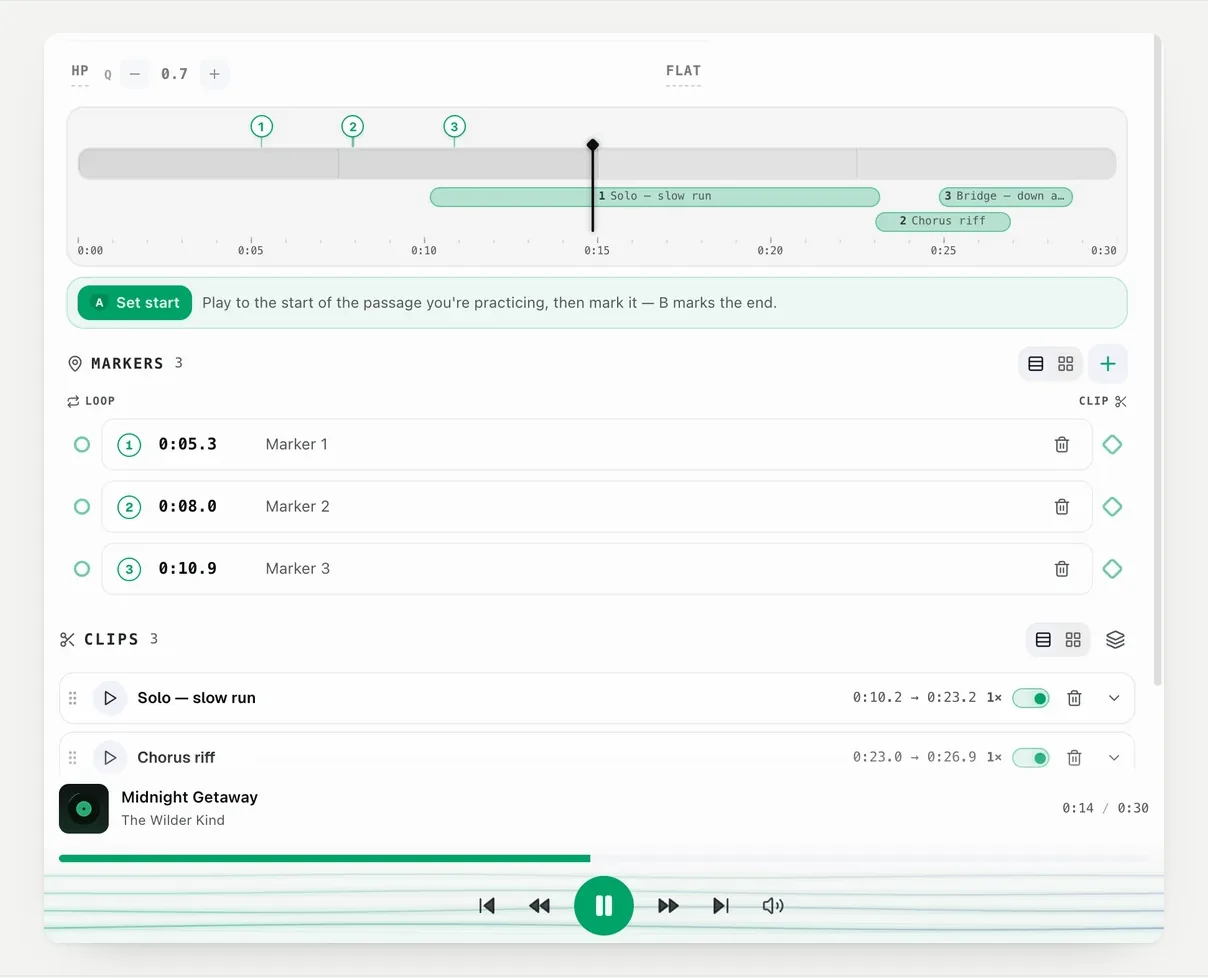Select the Bridge timeline region
Image resolution: width=1208 pixels, height=978 pixels.
tap(1005, 196)
